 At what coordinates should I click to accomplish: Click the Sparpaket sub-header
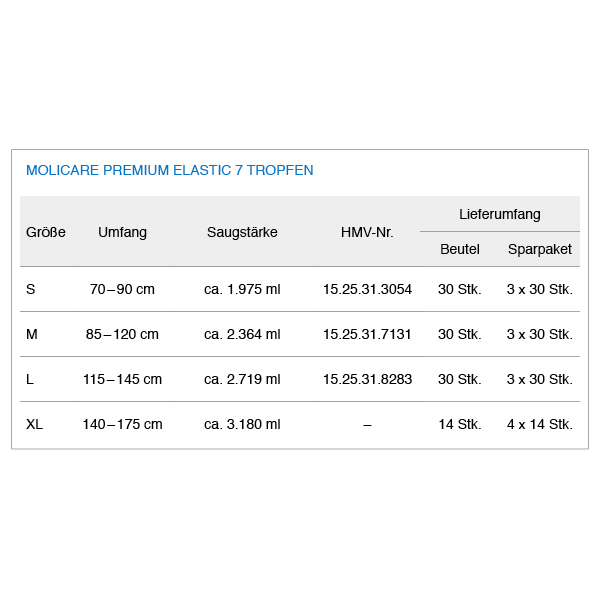point(540,249)
